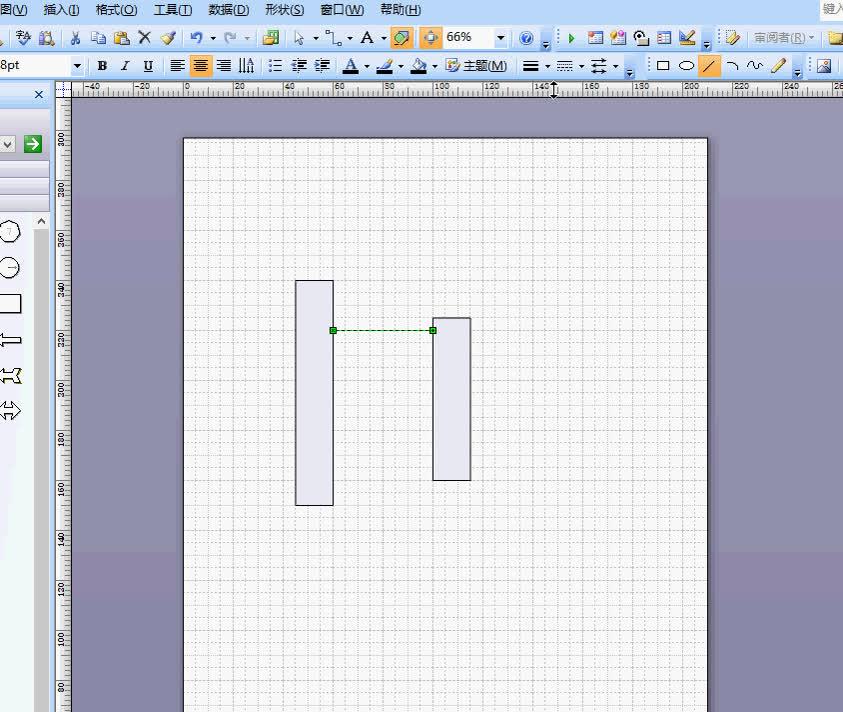Select the tall left rectangle shape

(x=314, y=393)
